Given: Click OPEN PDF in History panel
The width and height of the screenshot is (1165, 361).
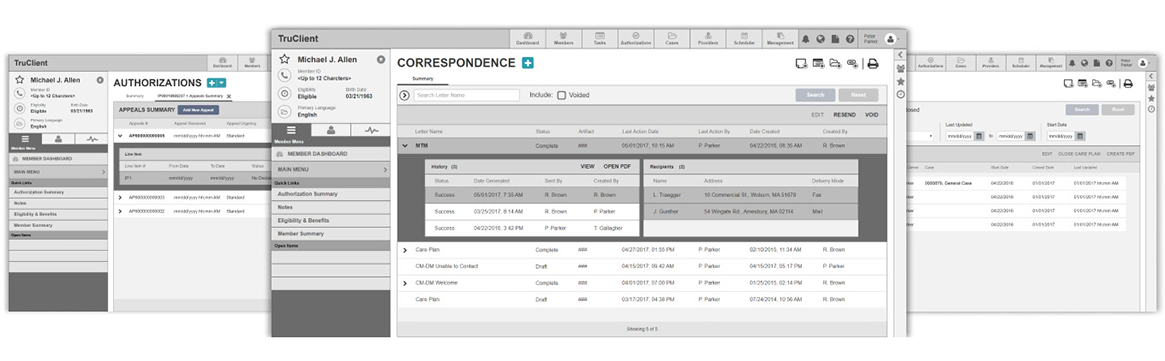Looking at the screenshot, I should (617, 166).
